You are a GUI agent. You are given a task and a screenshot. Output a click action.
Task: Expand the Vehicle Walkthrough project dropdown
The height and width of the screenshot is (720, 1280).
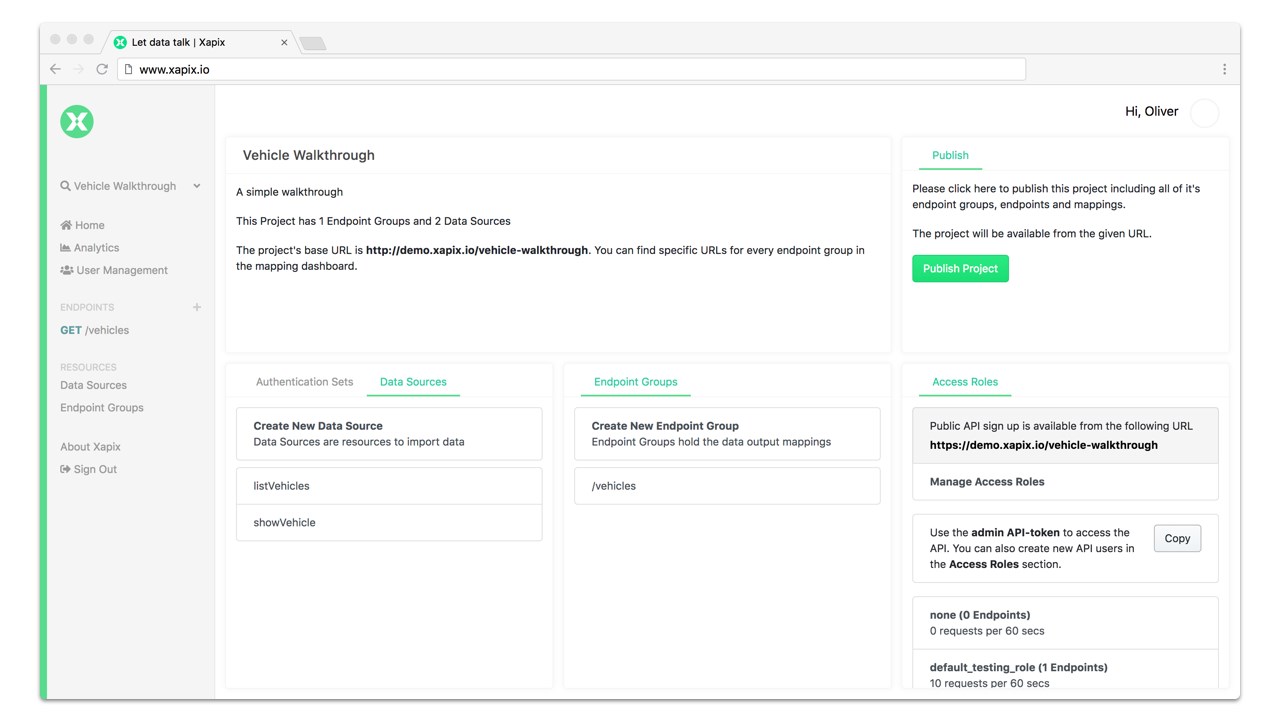tap(196, 186)
